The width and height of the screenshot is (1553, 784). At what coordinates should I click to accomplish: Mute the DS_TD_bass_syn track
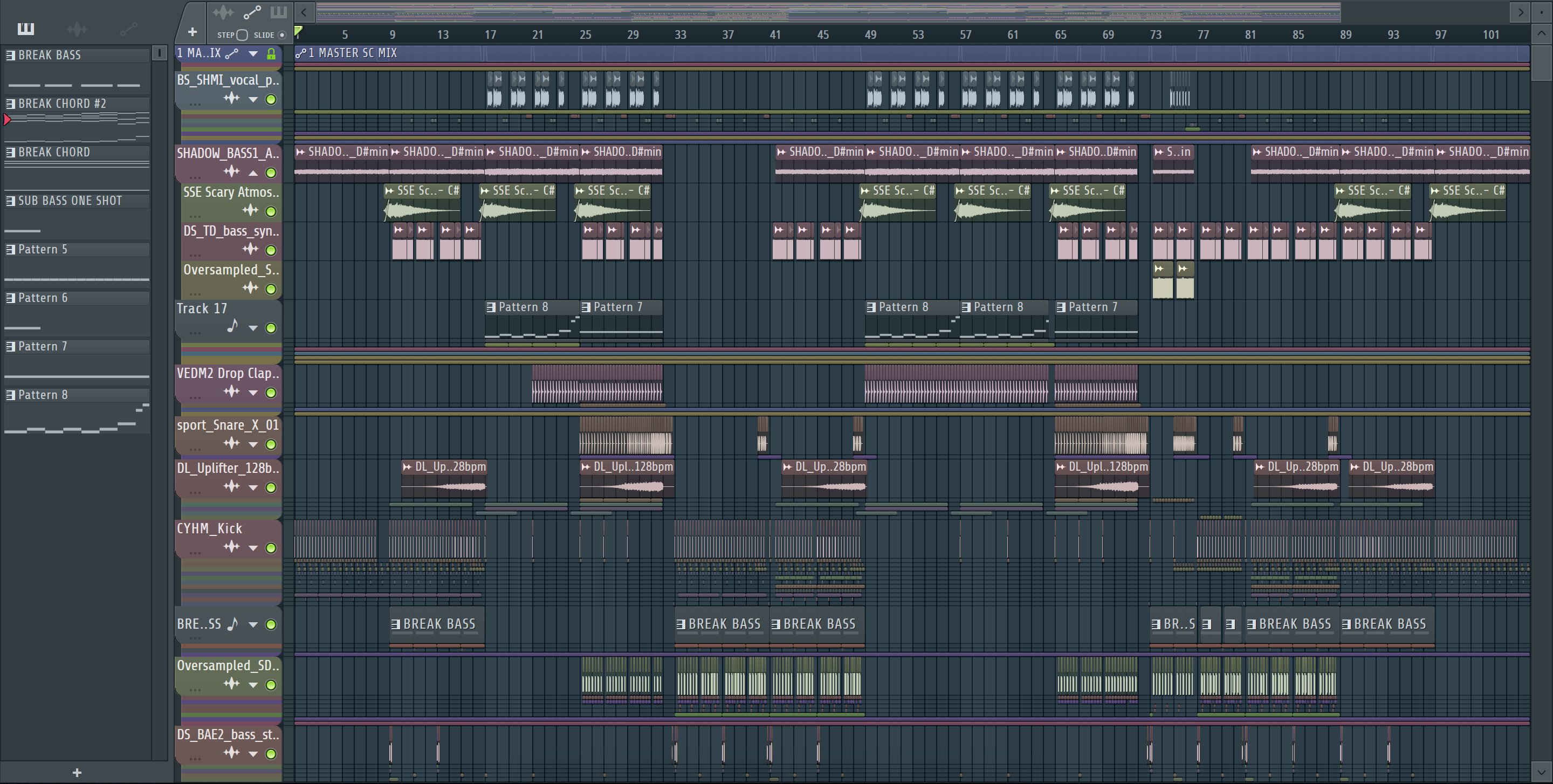(271, 250)
